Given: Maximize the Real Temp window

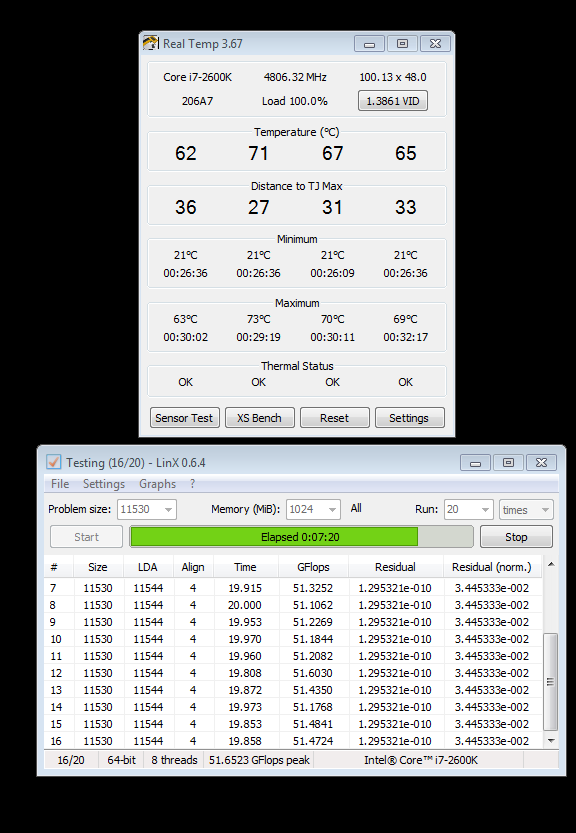Looking at the screenshot, I should [x=402, y=44].
